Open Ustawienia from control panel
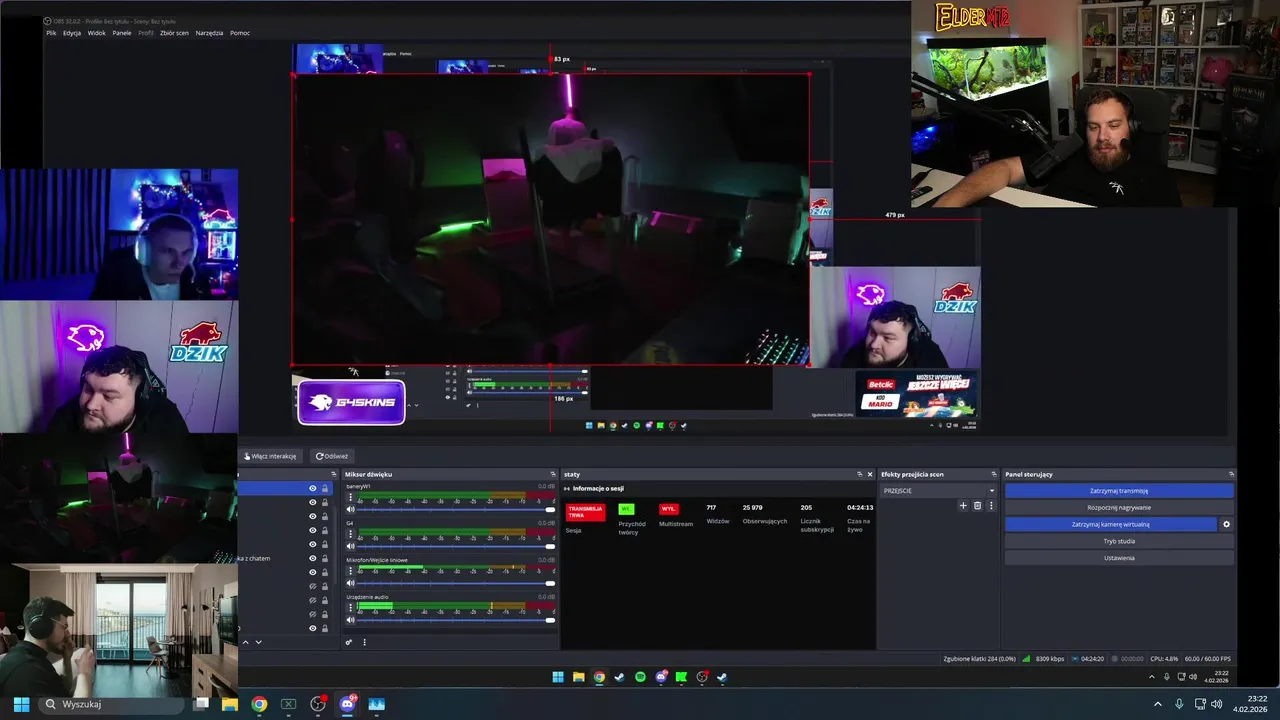The width and height of the screenshot is (1280, 720). click(1119, 558)
